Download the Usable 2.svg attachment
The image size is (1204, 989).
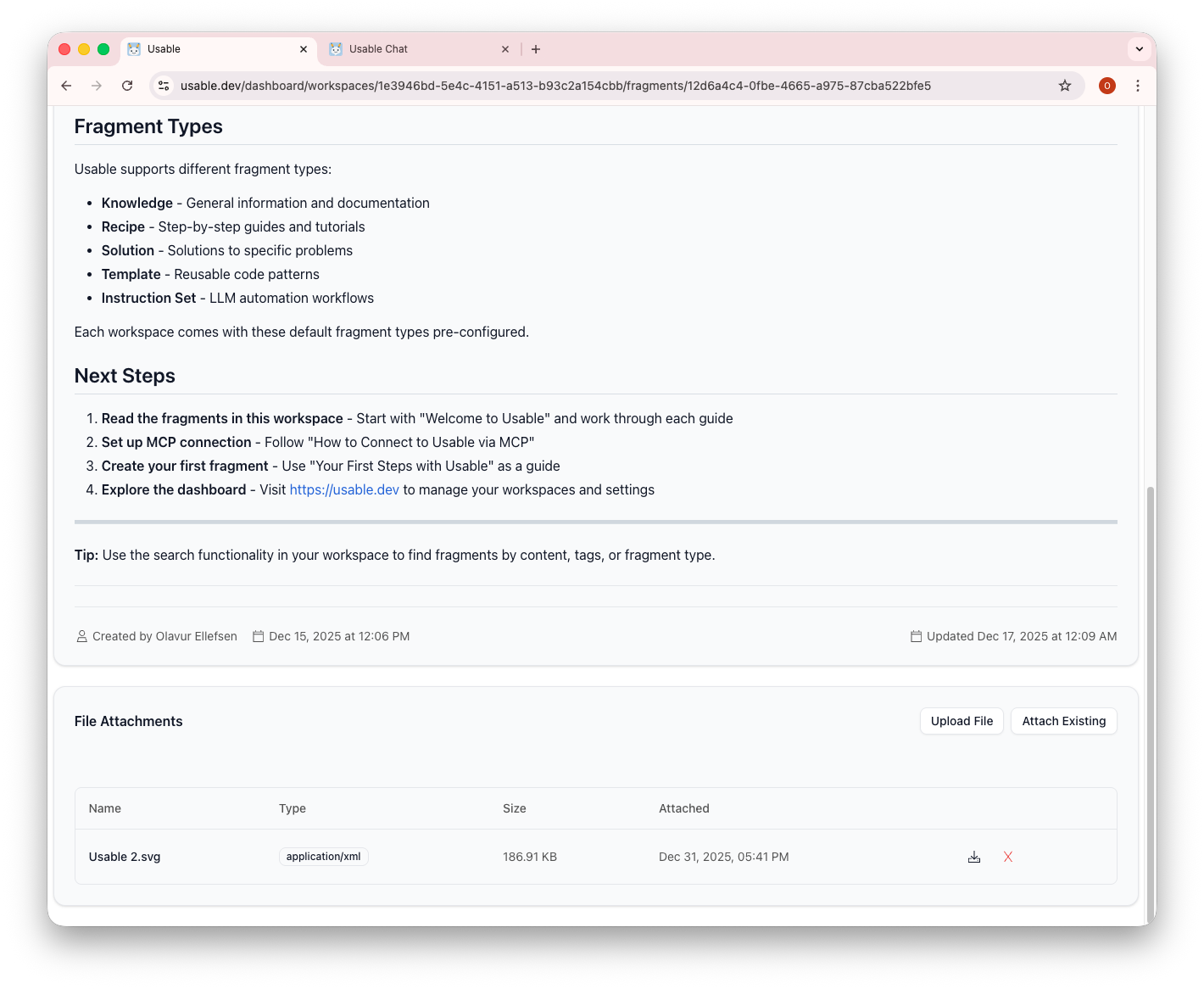click(974, 857)
